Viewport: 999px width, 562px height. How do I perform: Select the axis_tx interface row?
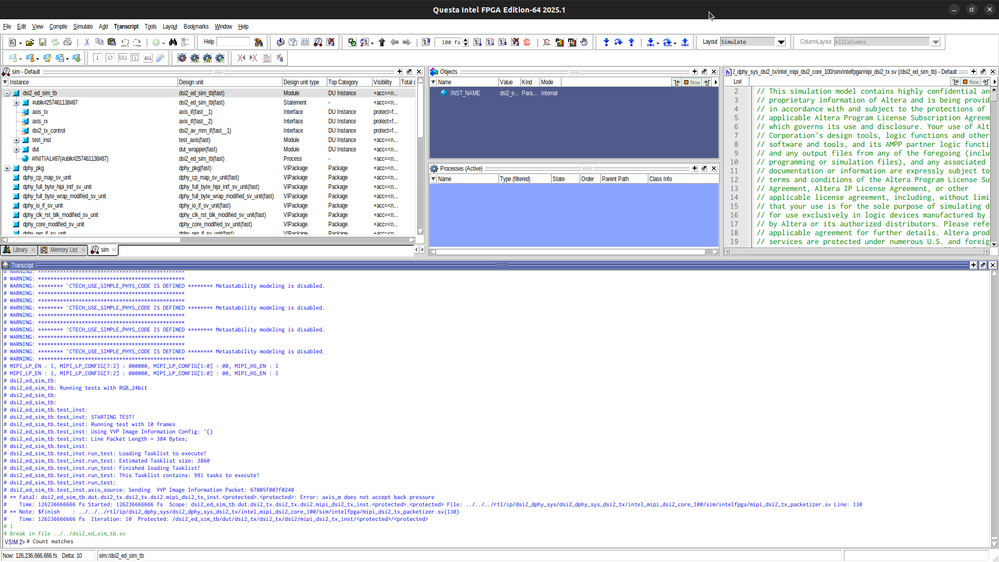click(39, 112)
